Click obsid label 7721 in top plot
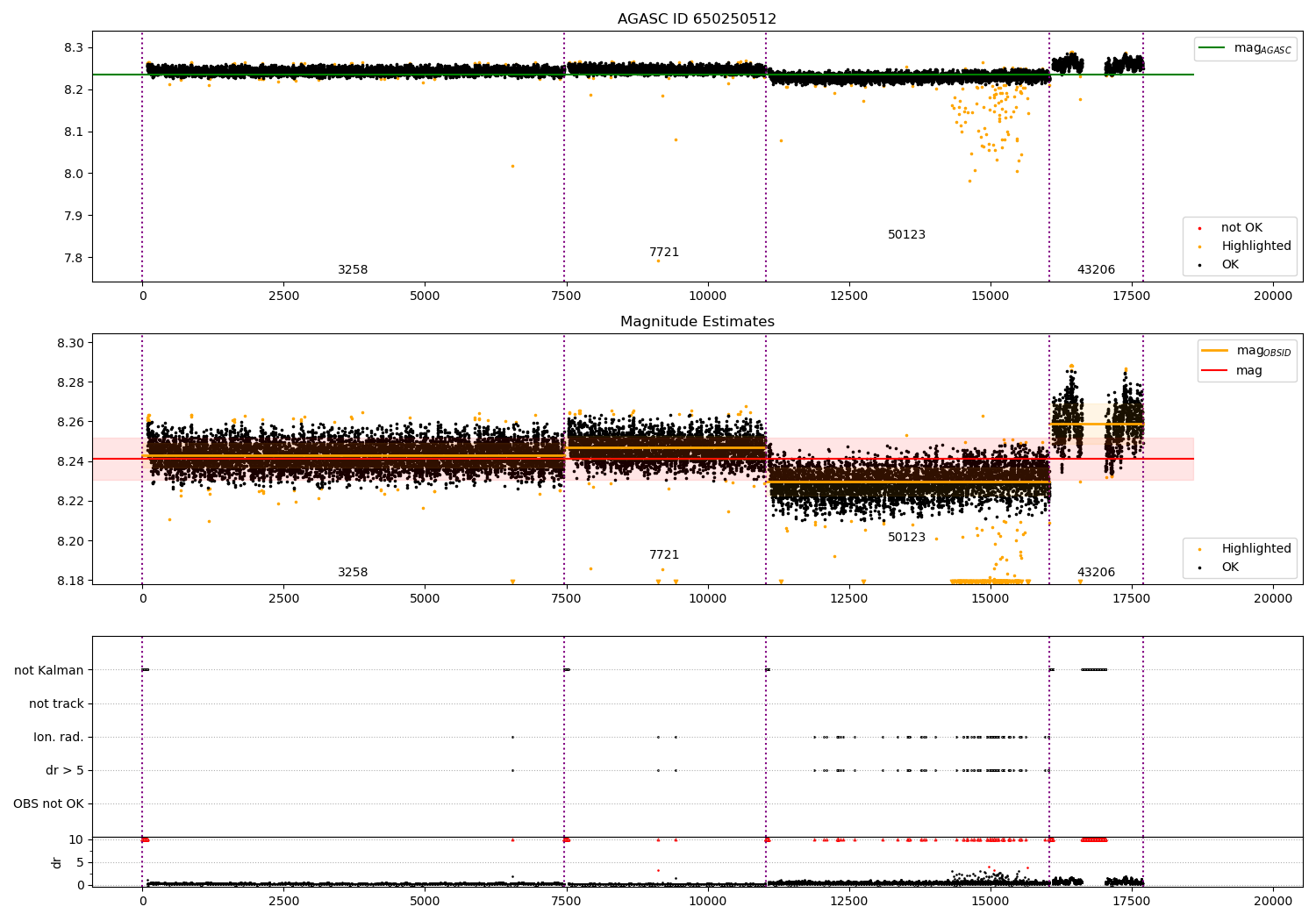 point(664,253)
